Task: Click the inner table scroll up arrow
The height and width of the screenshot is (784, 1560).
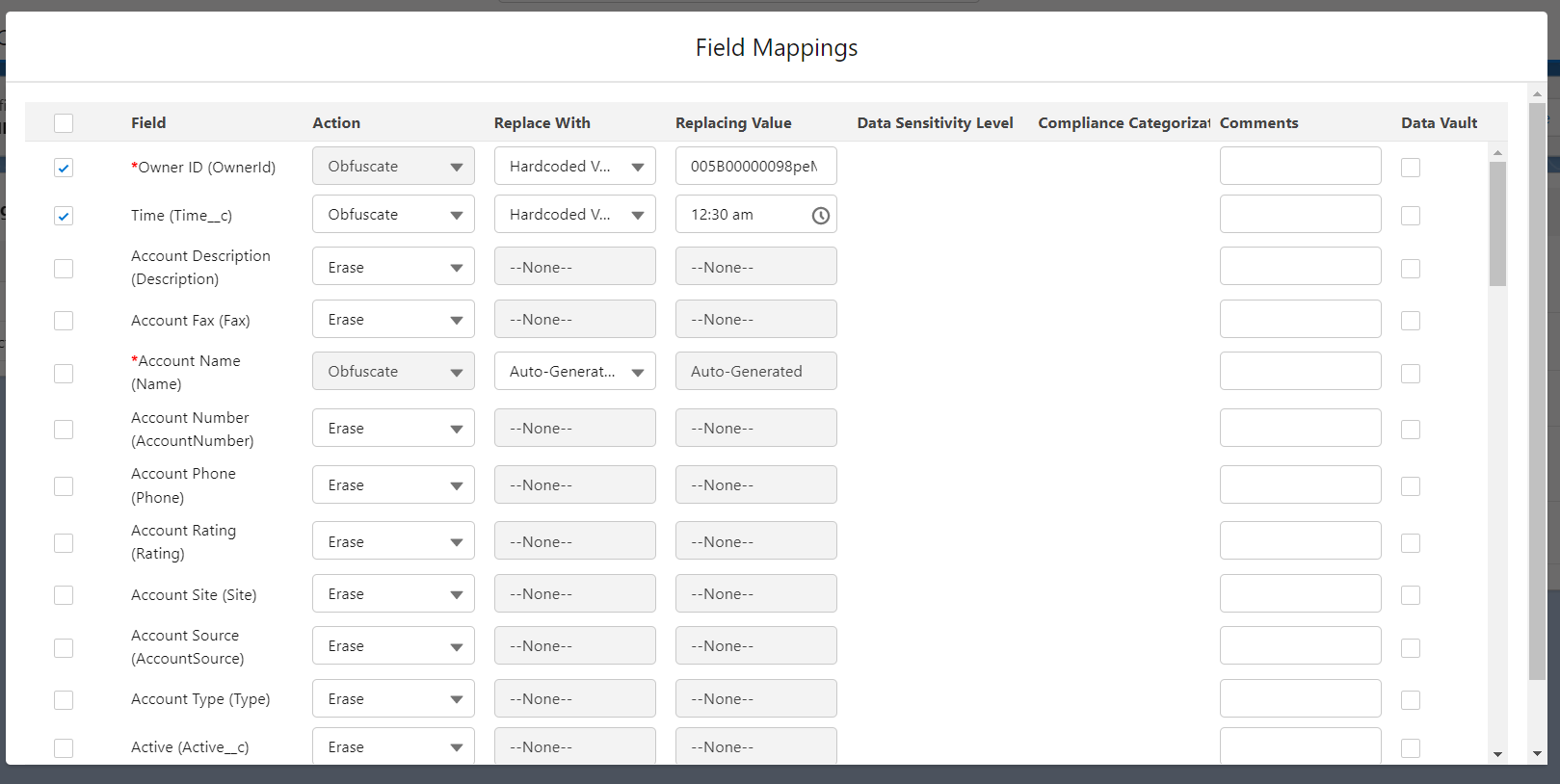Action: [x=1497, y=153]
